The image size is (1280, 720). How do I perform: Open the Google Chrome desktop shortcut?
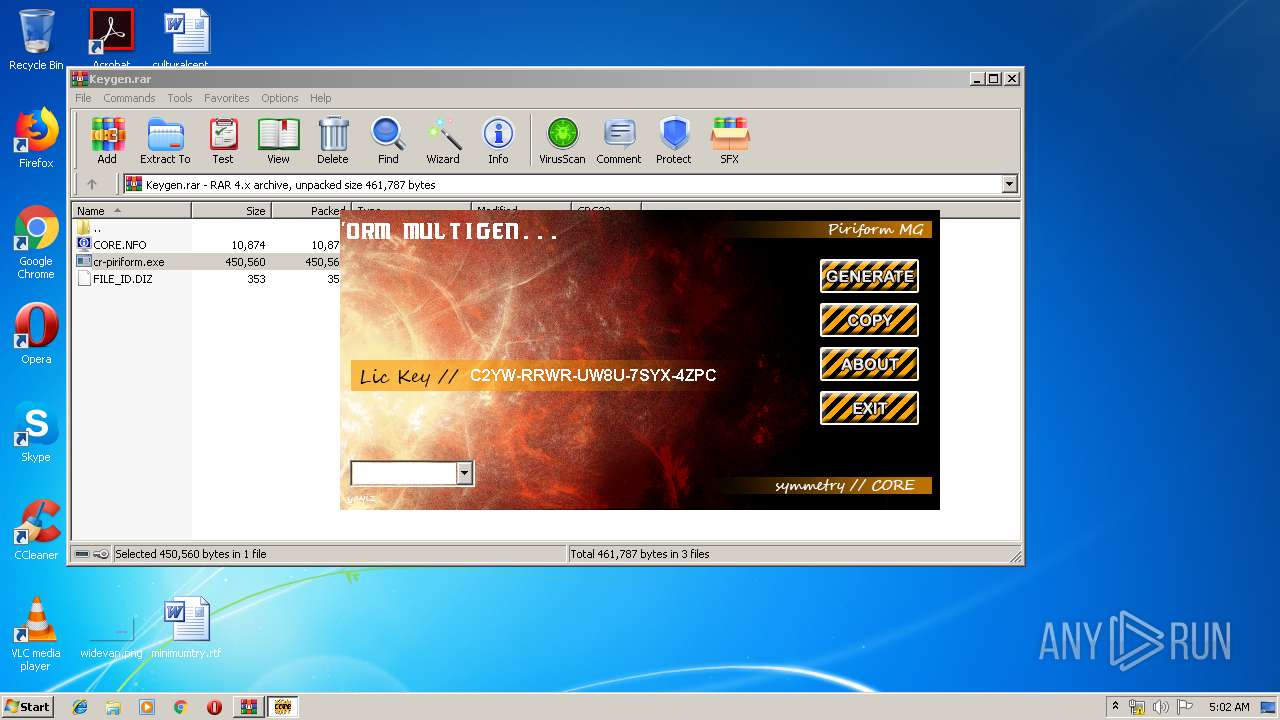point(36,242)
